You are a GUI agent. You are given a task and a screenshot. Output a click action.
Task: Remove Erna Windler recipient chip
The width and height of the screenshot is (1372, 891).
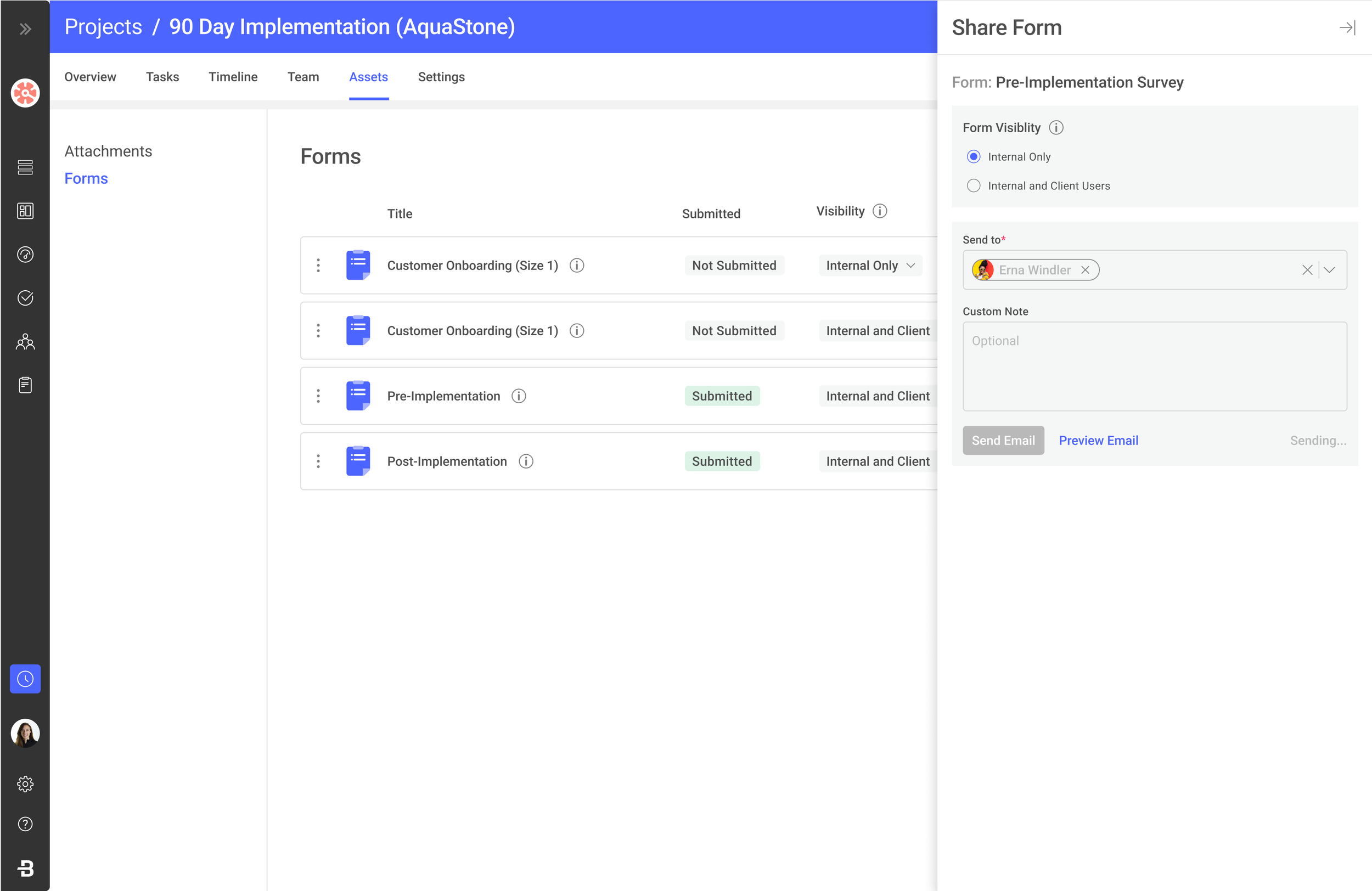[1085, 270]
